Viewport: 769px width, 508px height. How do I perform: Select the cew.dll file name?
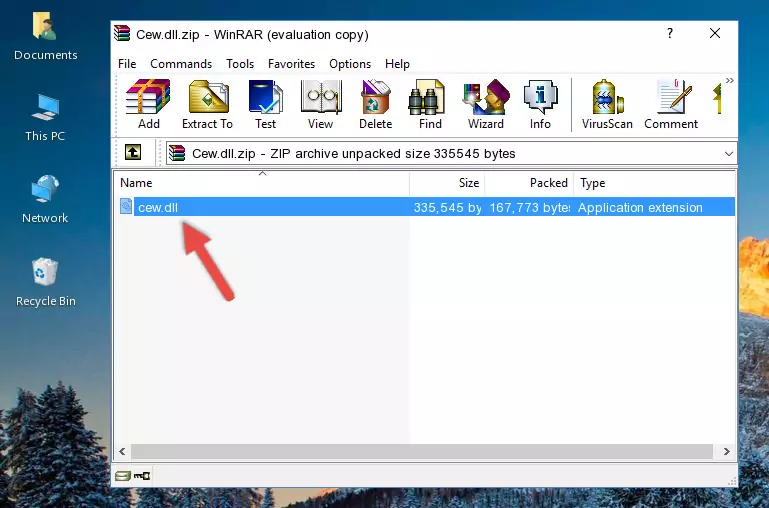(158, 207)
